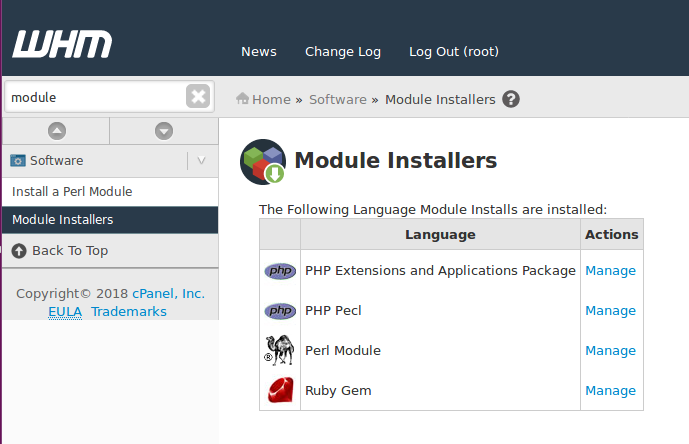Open the Trademarks link
This screenshot has height=444, width=689.
(129, 312)
